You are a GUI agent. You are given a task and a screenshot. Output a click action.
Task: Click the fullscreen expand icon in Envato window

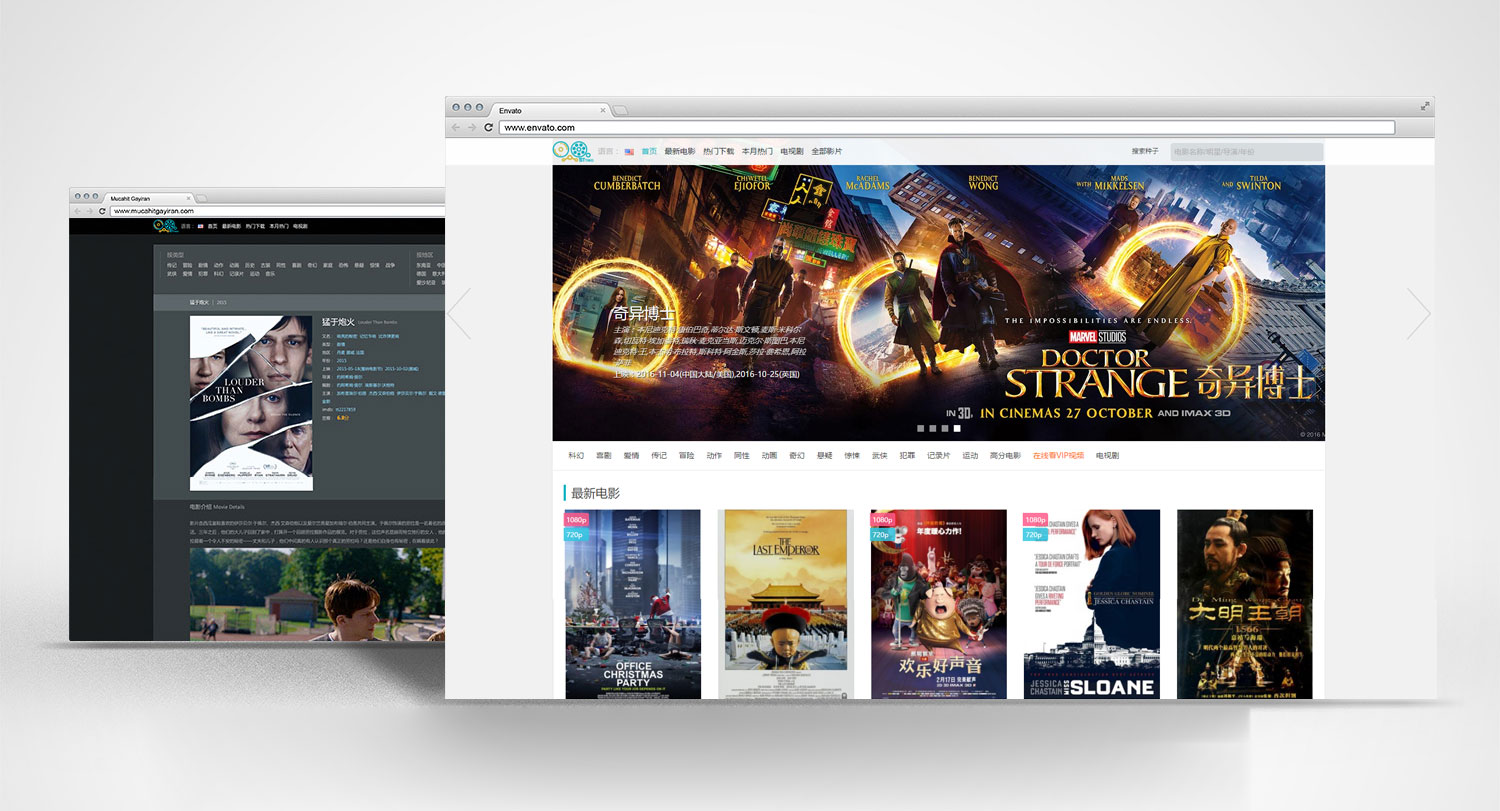[x=1425, y=106]
